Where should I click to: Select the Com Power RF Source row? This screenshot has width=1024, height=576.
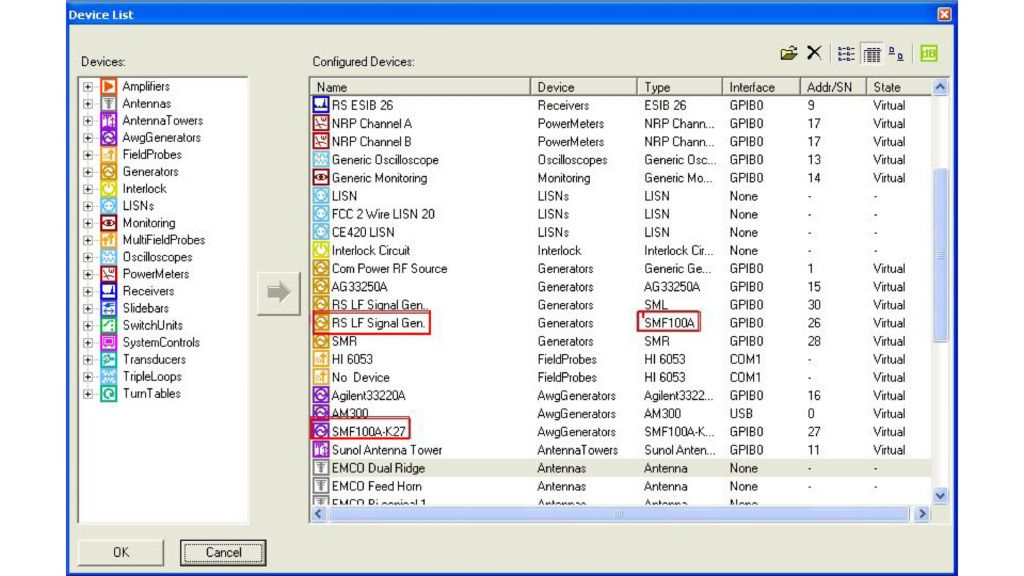point(621,268)
